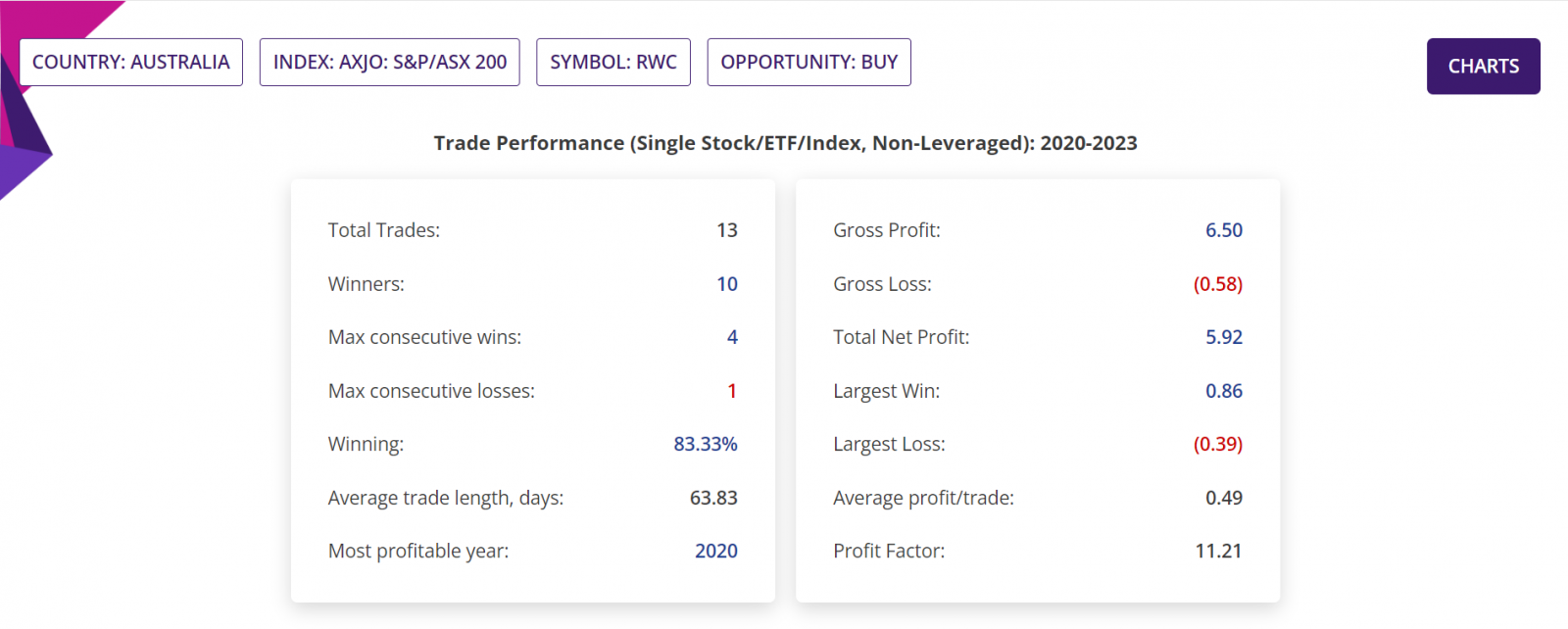Select the OPPORTUNITY: BUY tag
The image size is (1568, 629).
pyautogui.click(x=809, y=62)
